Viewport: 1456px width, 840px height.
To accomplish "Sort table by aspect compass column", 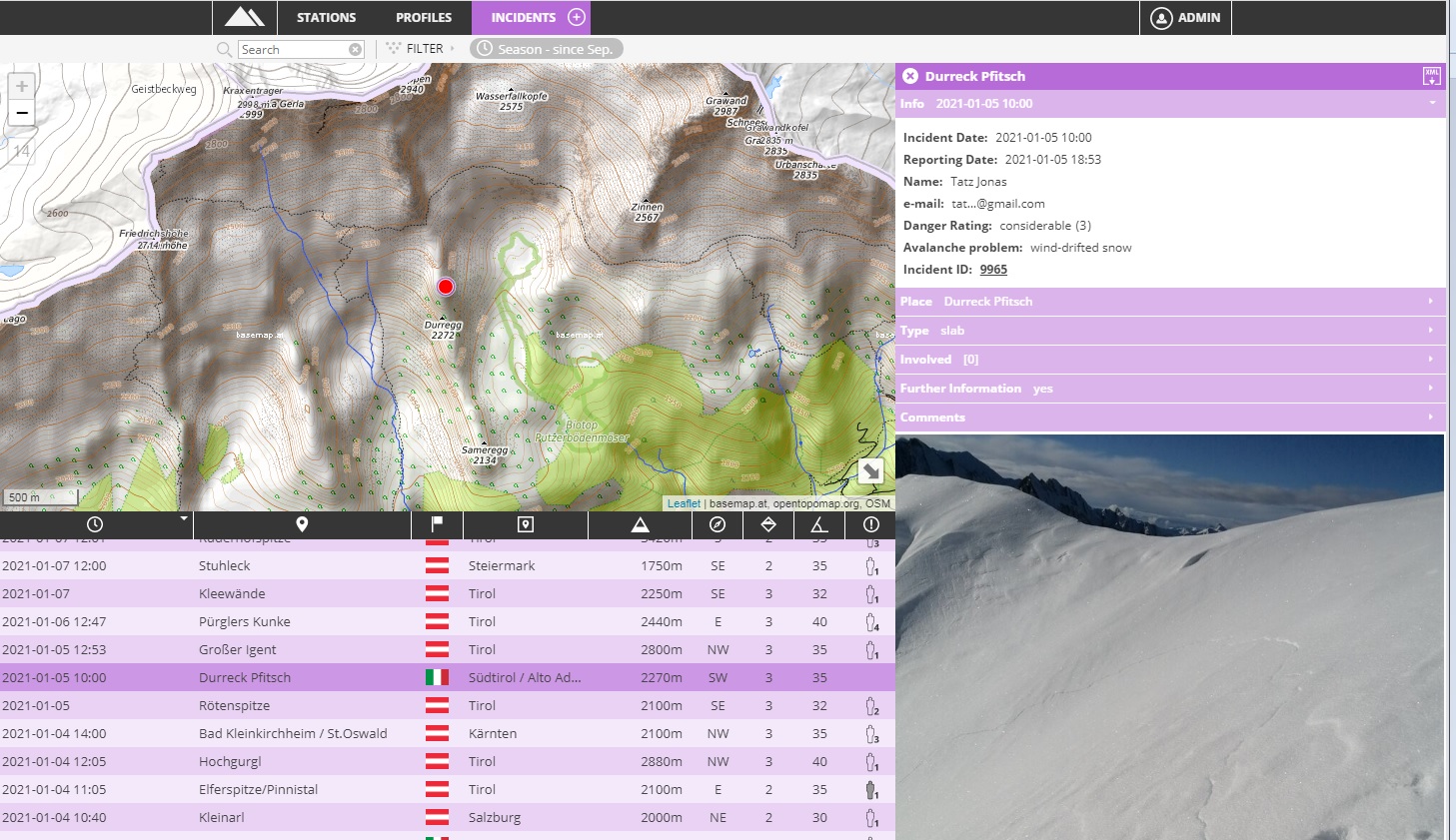I will click(x=718, y=524).
